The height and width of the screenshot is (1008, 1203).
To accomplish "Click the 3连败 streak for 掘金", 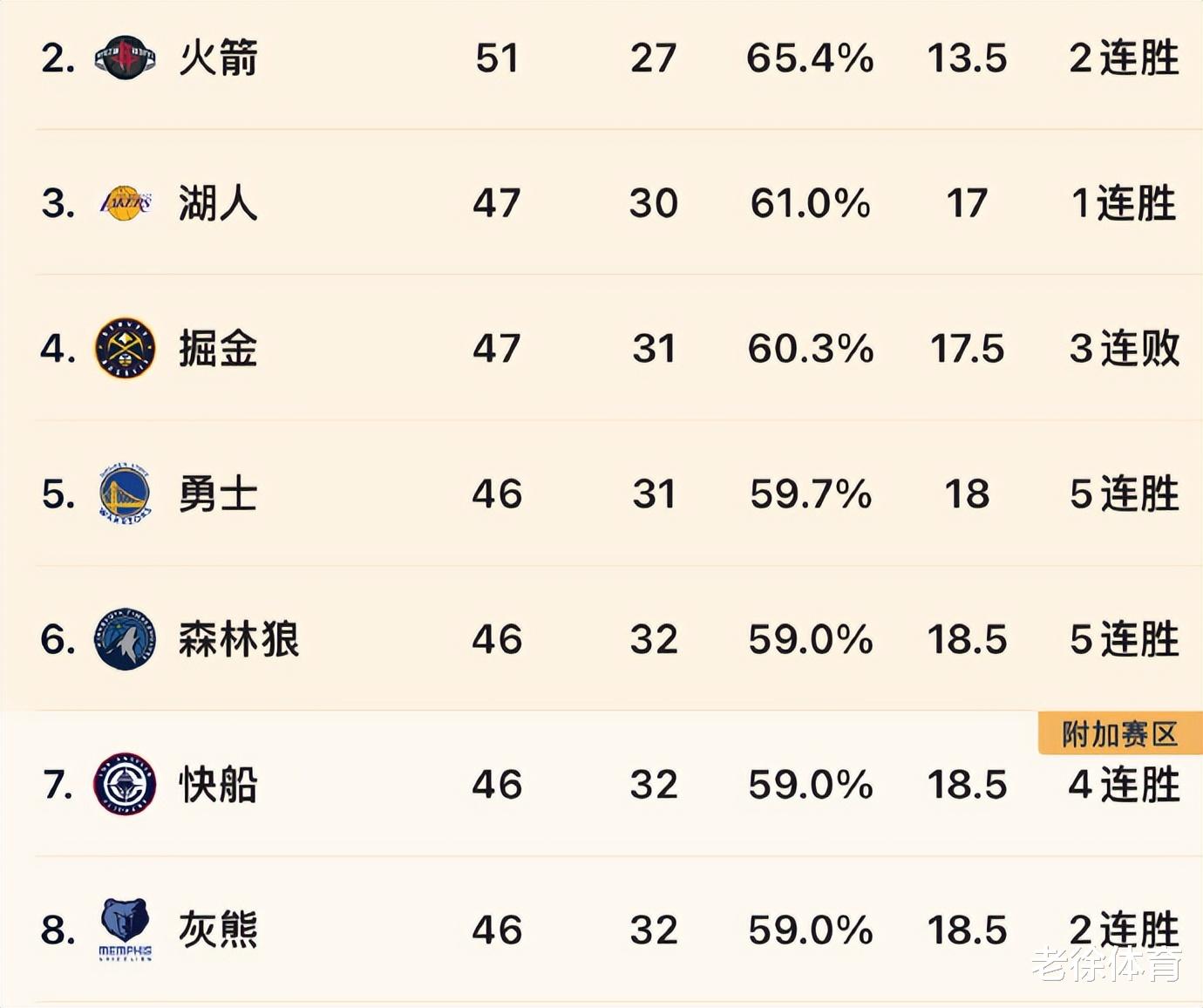I will [1125, 349].
